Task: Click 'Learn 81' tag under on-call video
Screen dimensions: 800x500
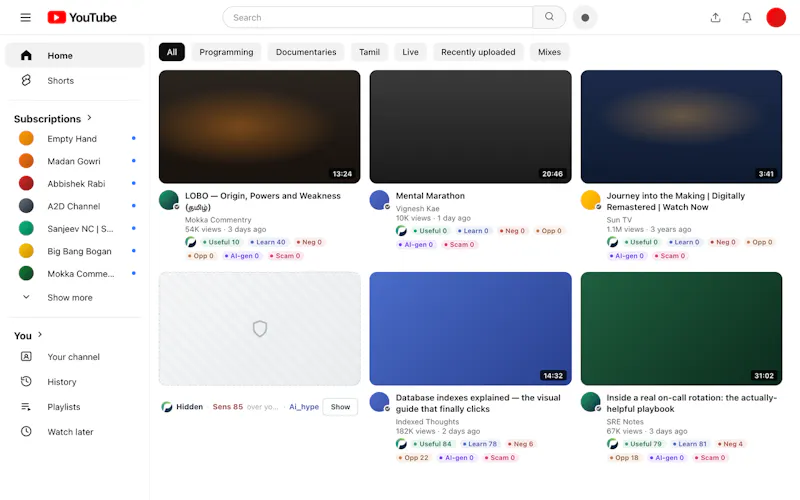Action: point(689,444)
